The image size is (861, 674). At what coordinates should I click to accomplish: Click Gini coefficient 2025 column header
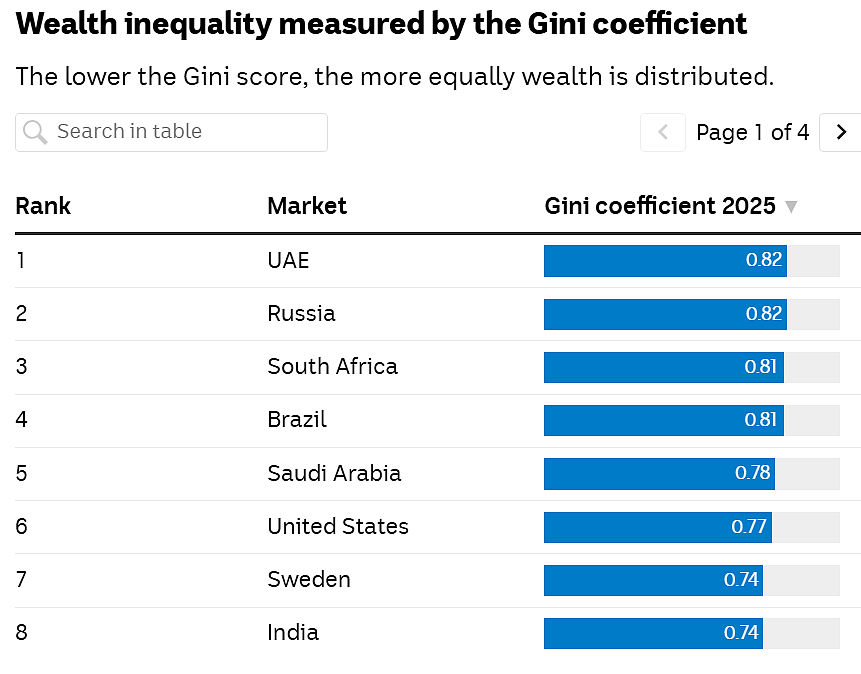[660, 206]
